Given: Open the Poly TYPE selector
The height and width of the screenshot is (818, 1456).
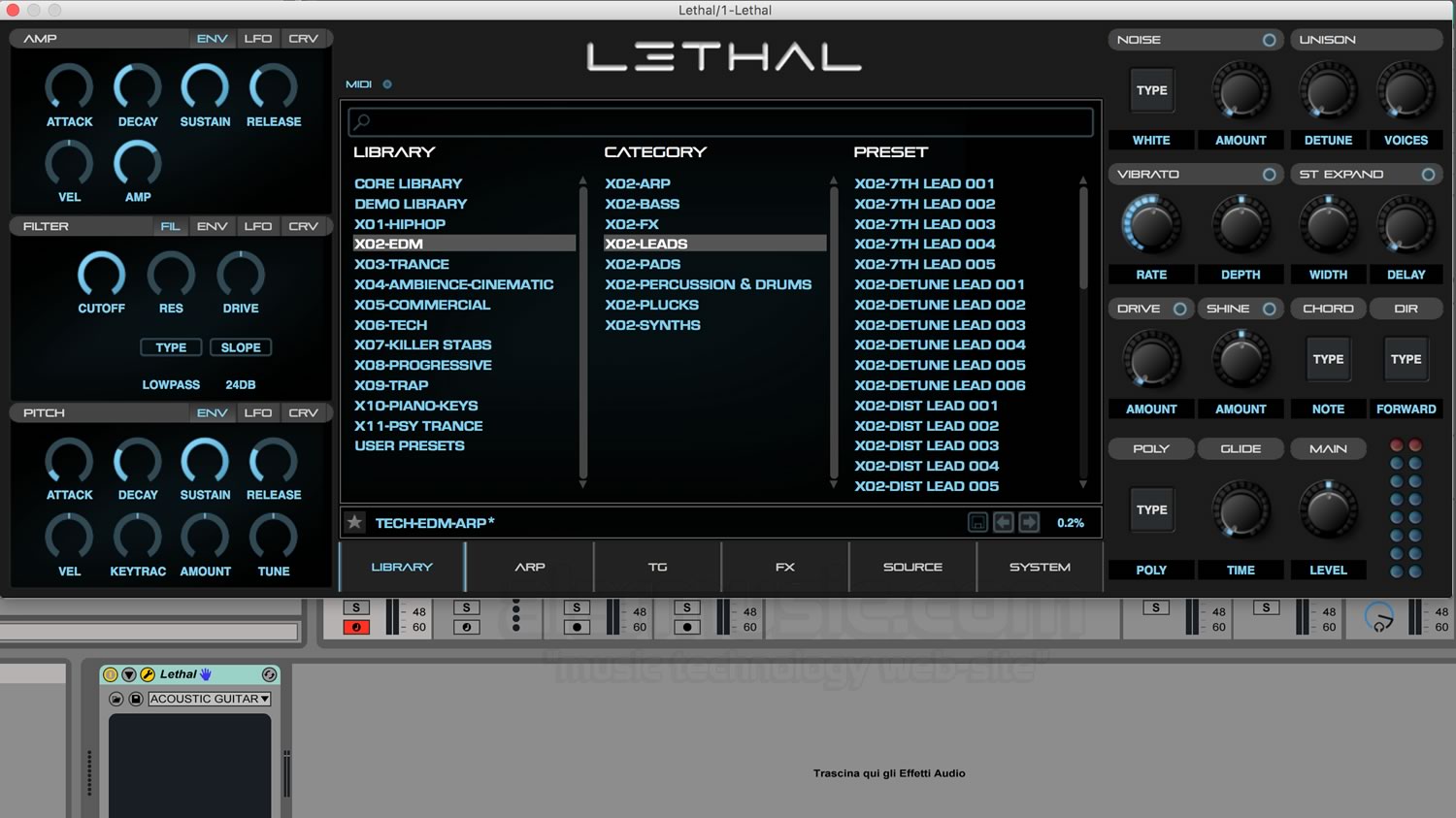Looking at the screenshot, I should click(1151, 509).
